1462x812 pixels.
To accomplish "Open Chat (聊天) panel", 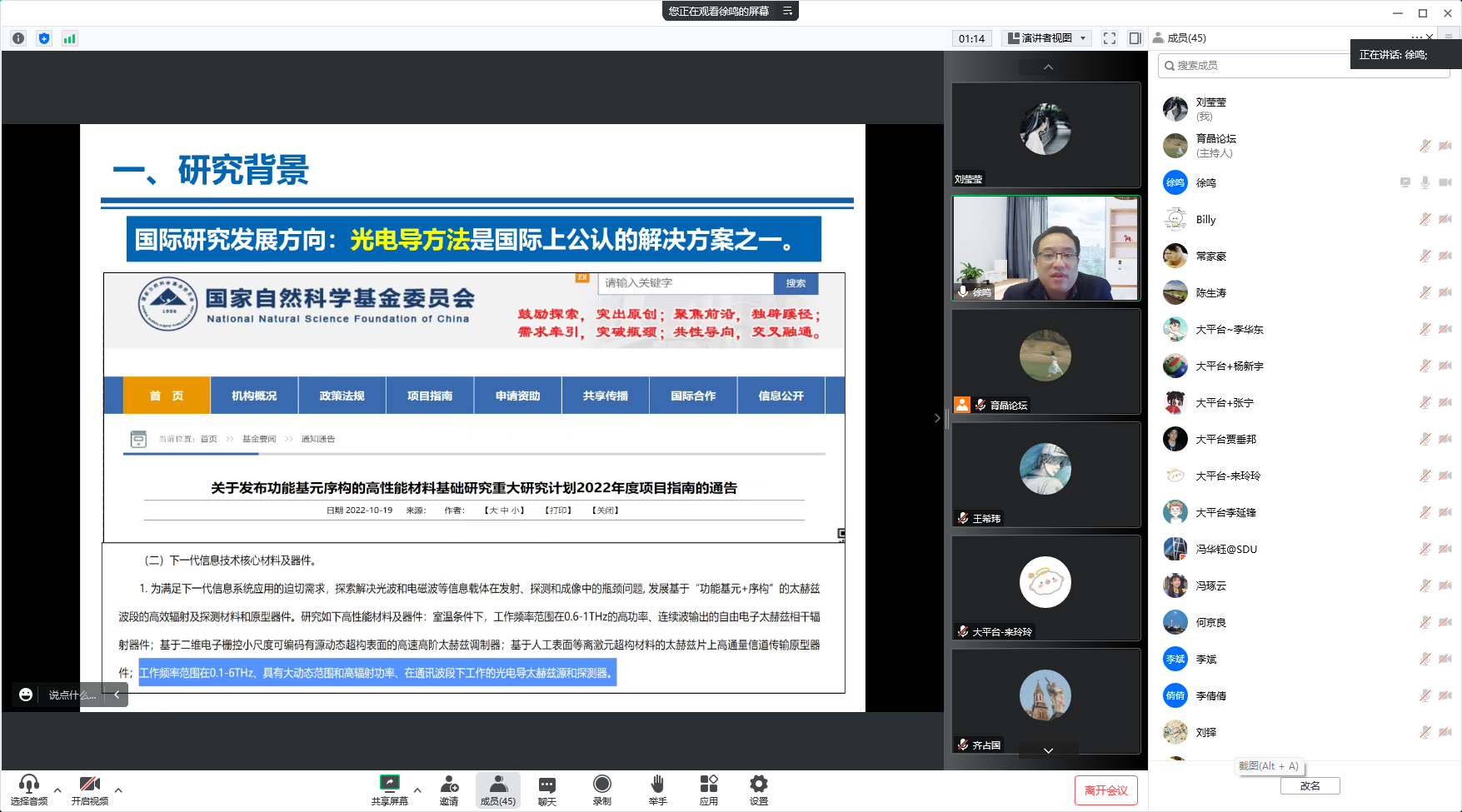I will (x=546, y=789).
